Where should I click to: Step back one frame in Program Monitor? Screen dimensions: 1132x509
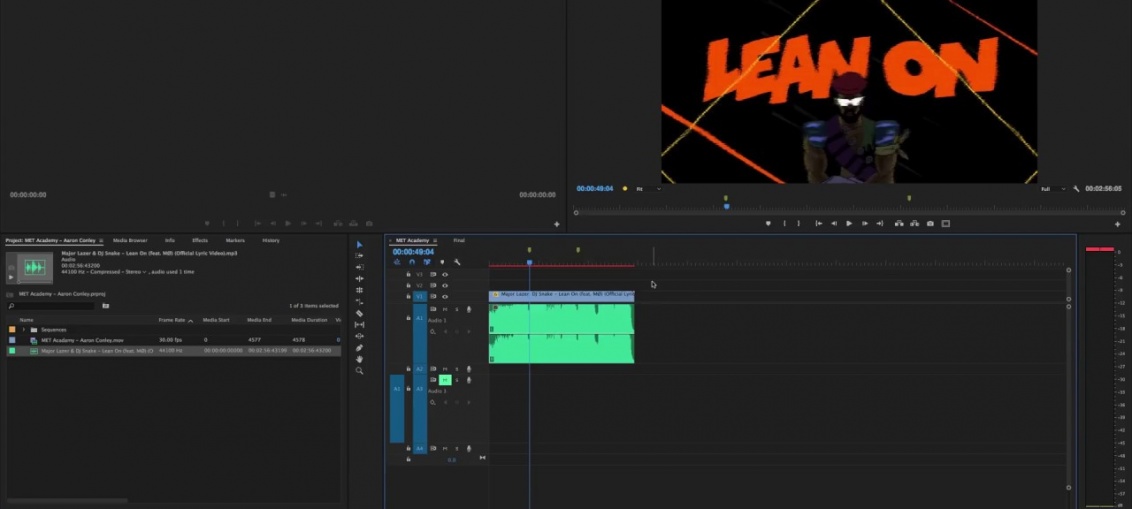pos(834,224)
